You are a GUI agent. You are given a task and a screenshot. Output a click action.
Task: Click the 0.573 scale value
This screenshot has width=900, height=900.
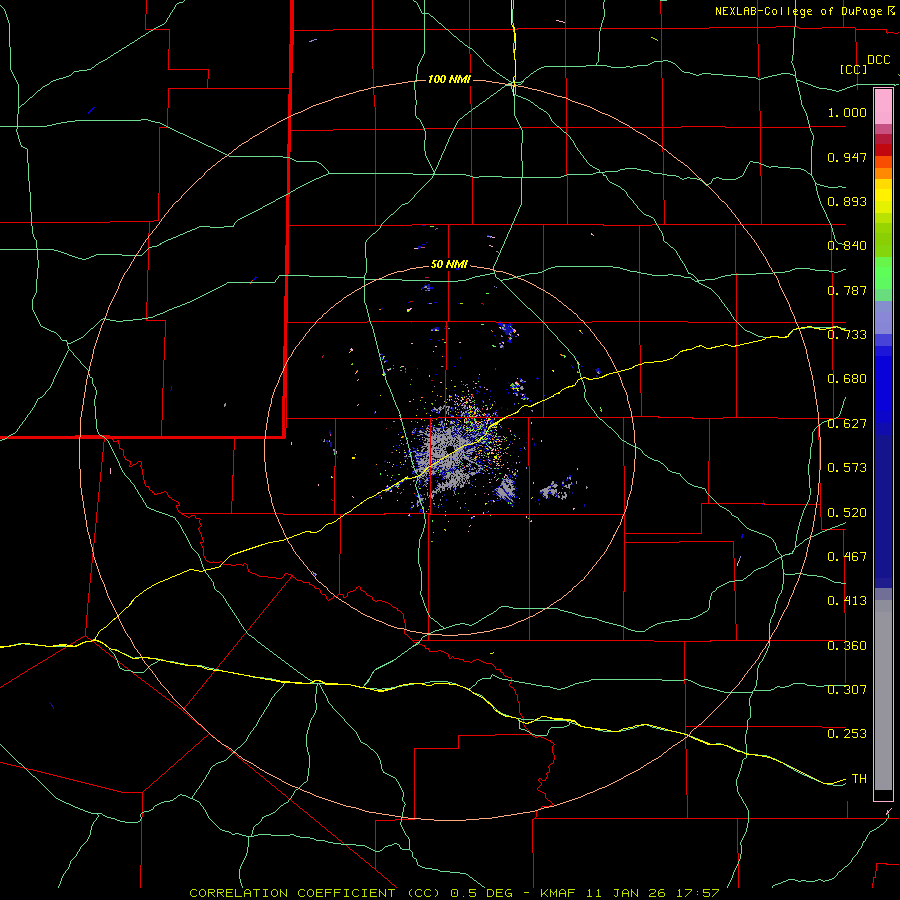tap(847, 468)
